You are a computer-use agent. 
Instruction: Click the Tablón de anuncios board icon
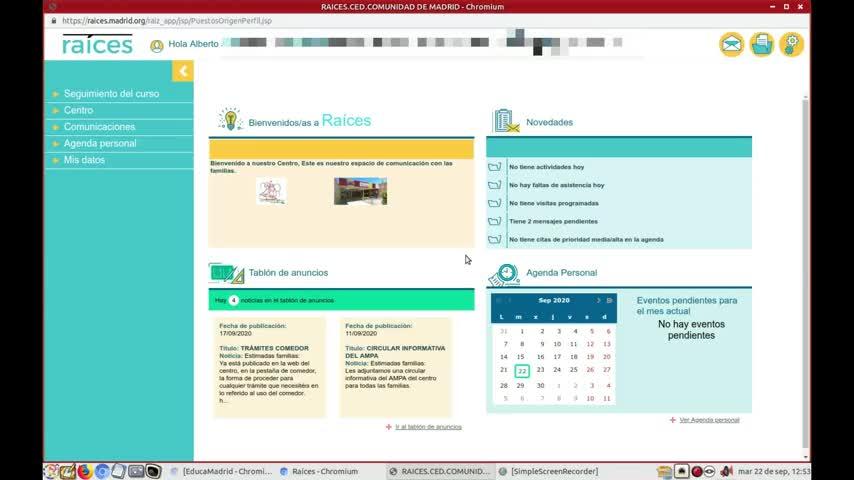coord(226,274)
